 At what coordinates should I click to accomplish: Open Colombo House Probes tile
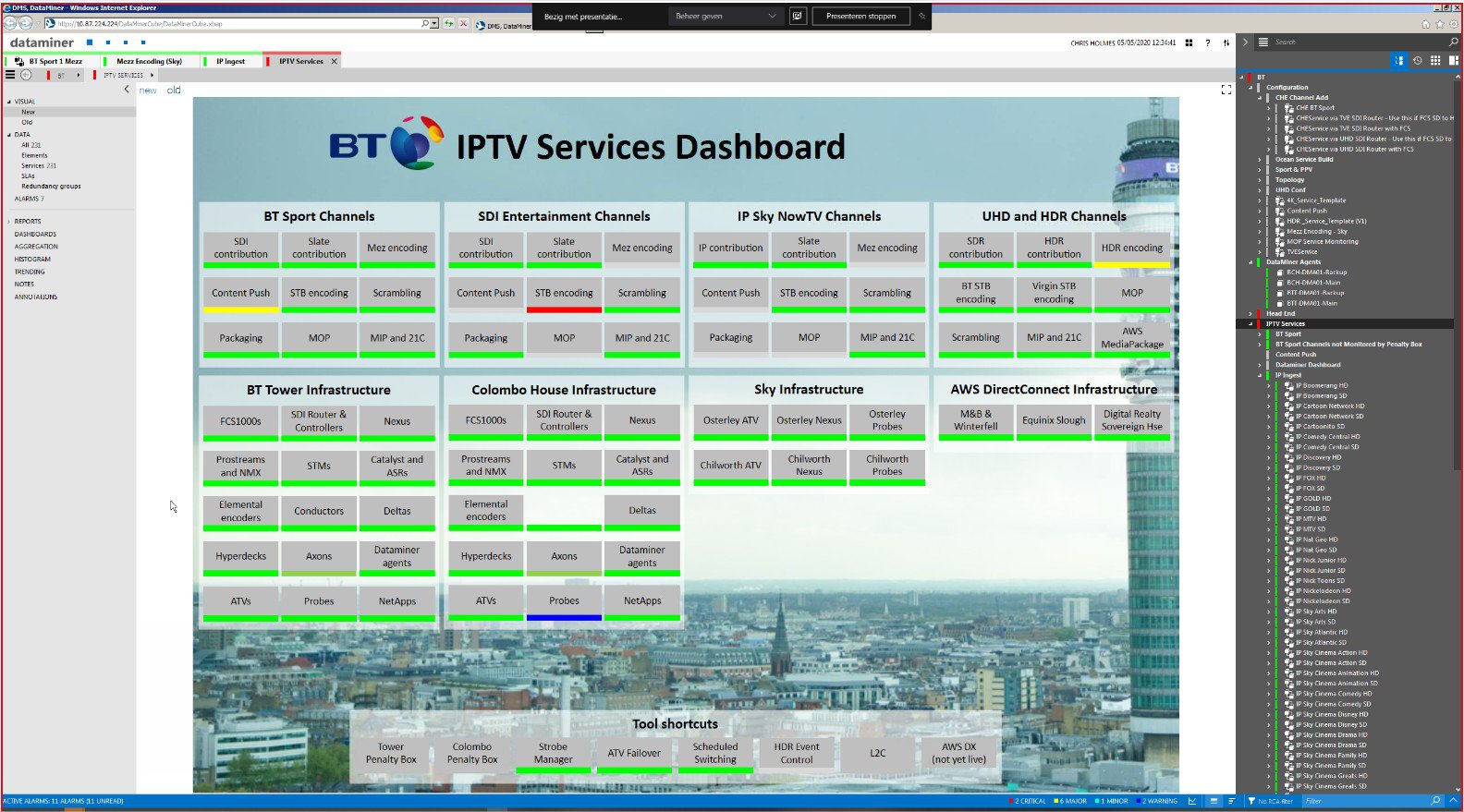564,602
